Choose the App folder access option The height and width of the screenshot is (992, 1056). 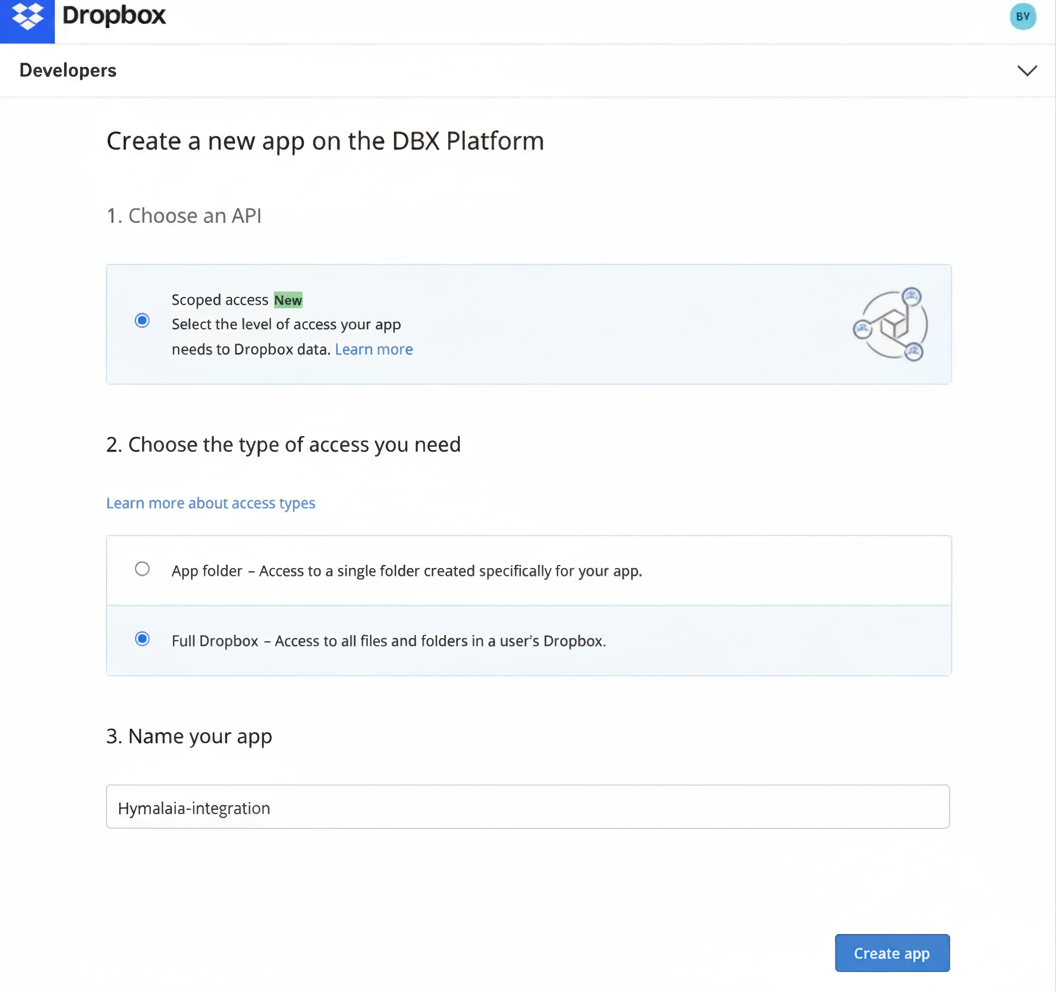142,568
